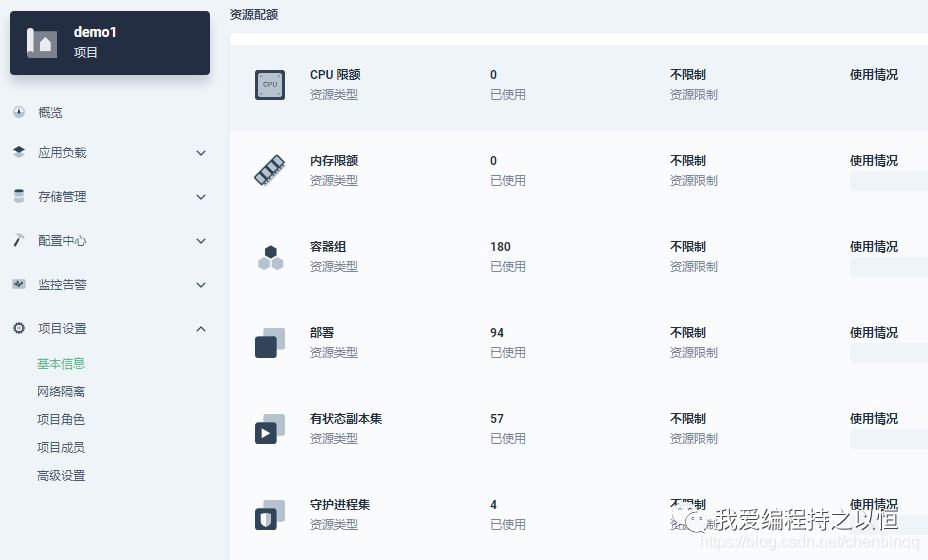Click the overview gauge icon
This screenshot has height=560, width=928.
(19, 112)
